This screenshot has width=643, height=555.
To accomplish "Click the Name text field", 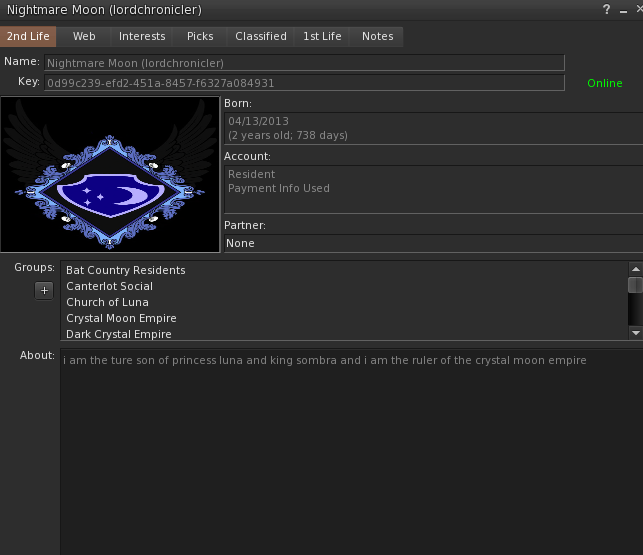I will coord(304,63).
